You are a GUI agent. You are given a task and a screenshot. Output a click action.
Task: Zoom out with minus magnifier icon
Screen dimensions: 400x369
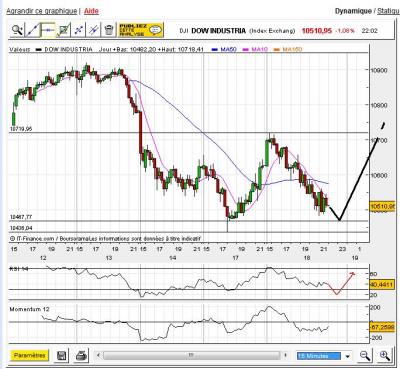pos(365,356)
